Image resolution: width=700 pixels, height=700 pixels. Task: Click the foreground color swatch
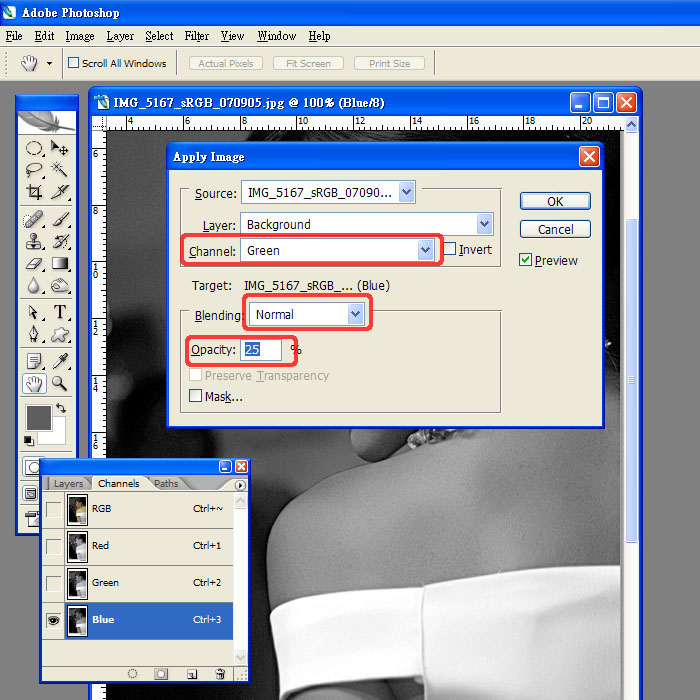coord(37,416)
